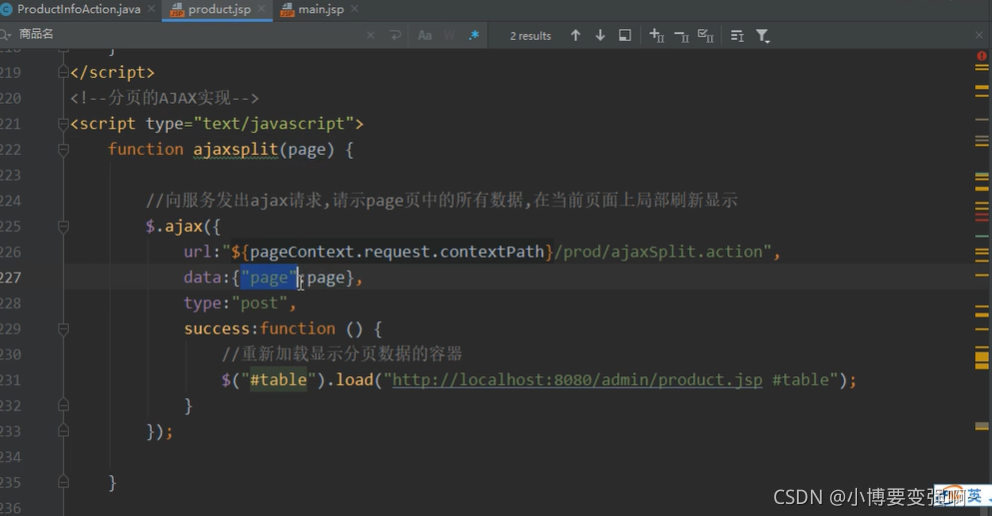The width and height of the screenshot is (992, 516).
Task: Click the new line search icon
Action: 395,35
